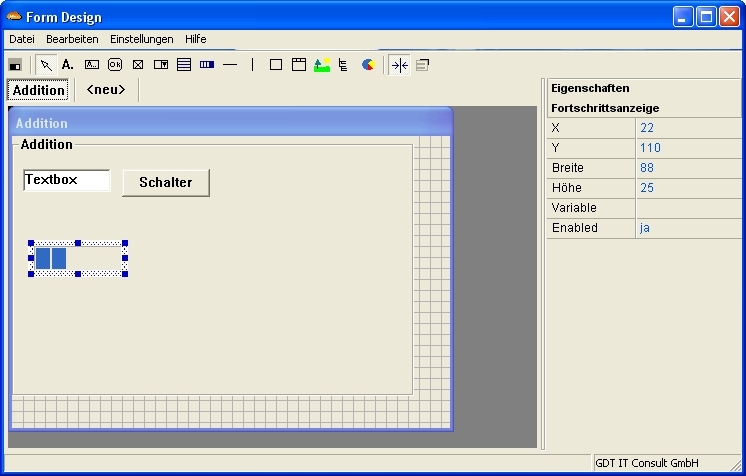Pick the textbox input field tool
746x476 pixels.
pyautogui.click(x=92, y=65)
